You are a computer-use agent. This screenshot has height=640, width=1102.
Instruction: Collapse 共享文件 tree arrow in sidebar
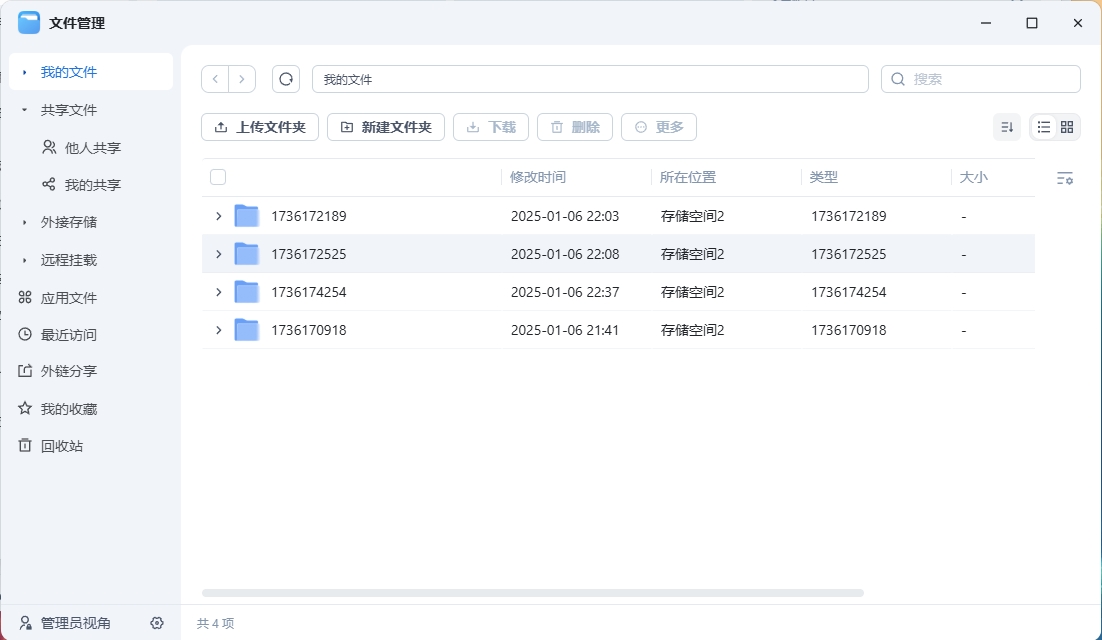click(25, 110)
